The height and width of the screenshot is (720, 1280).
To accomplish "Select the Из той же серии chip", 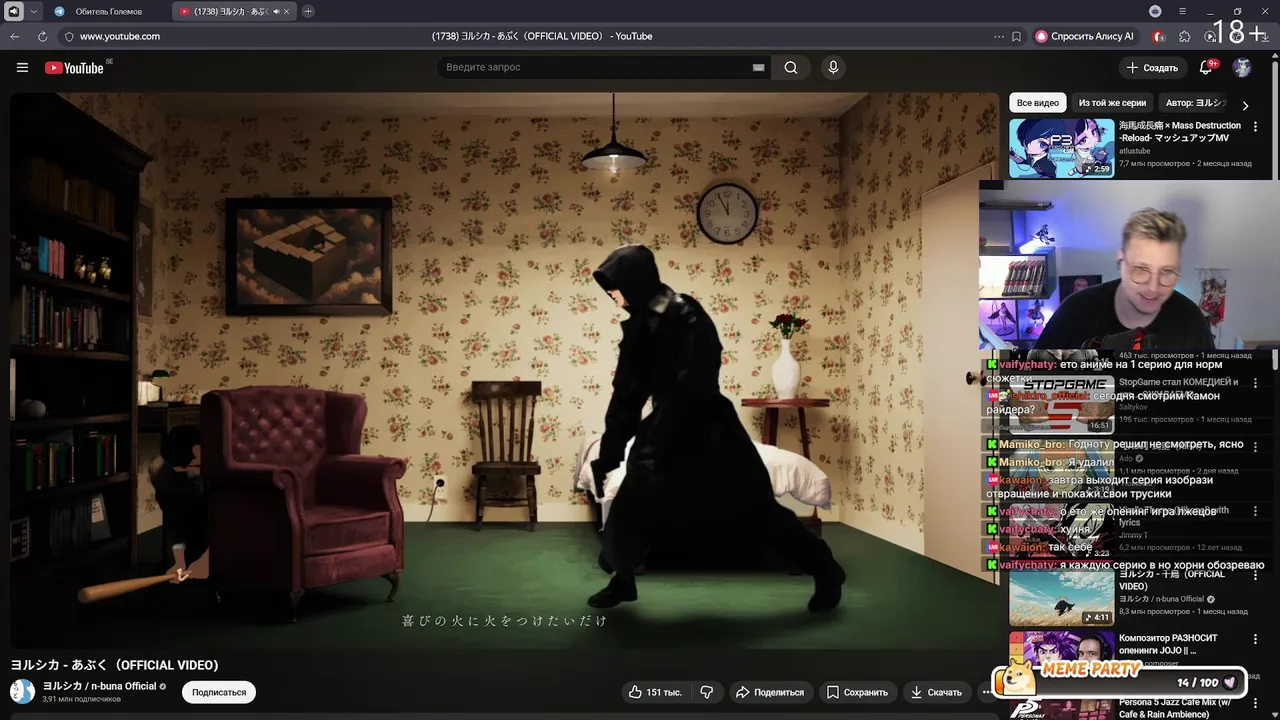I will click(x=1112, y=103).
